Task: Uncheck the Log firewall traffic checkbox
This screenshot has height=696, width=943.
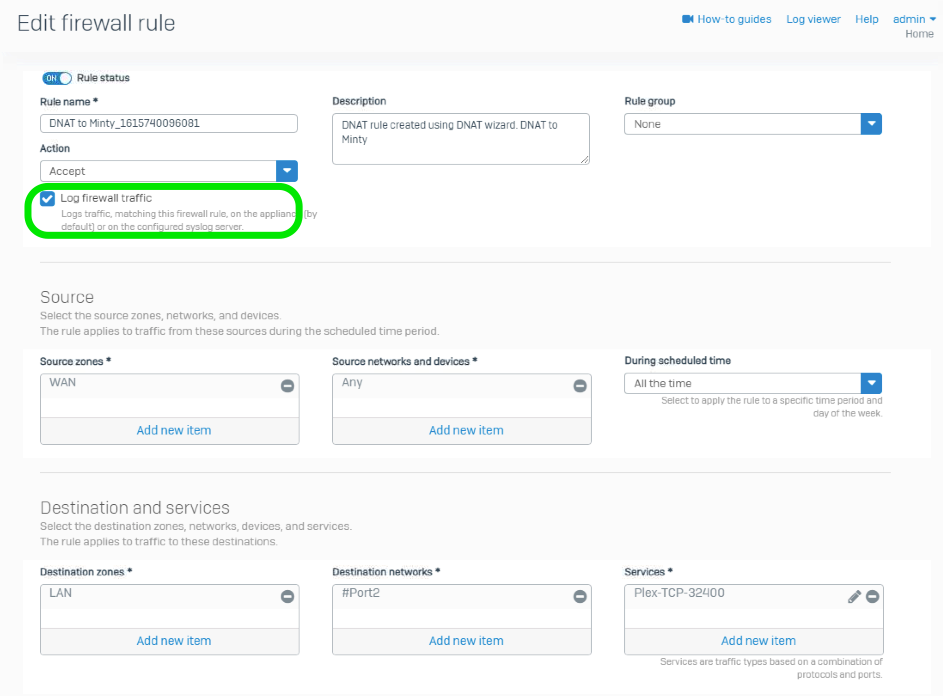Action: pyautogui.click(x=47, y=198)
